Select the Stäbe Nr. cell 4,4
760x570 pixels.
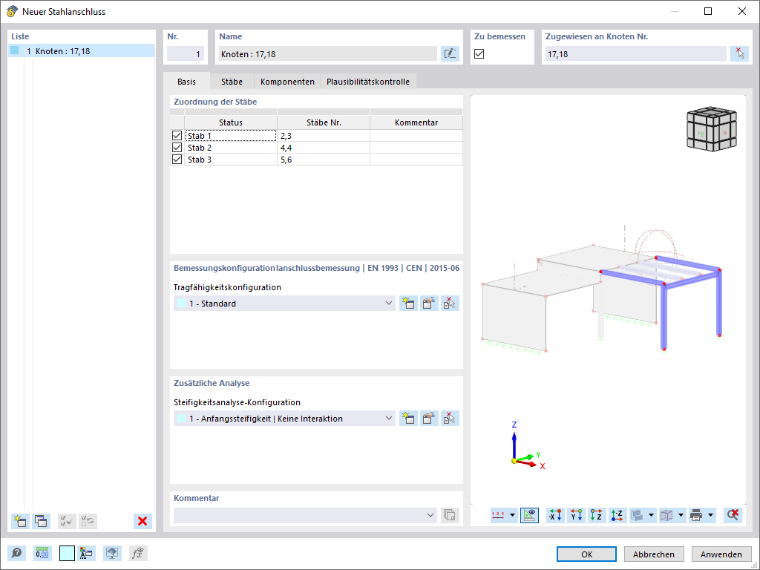coord(324,147)
